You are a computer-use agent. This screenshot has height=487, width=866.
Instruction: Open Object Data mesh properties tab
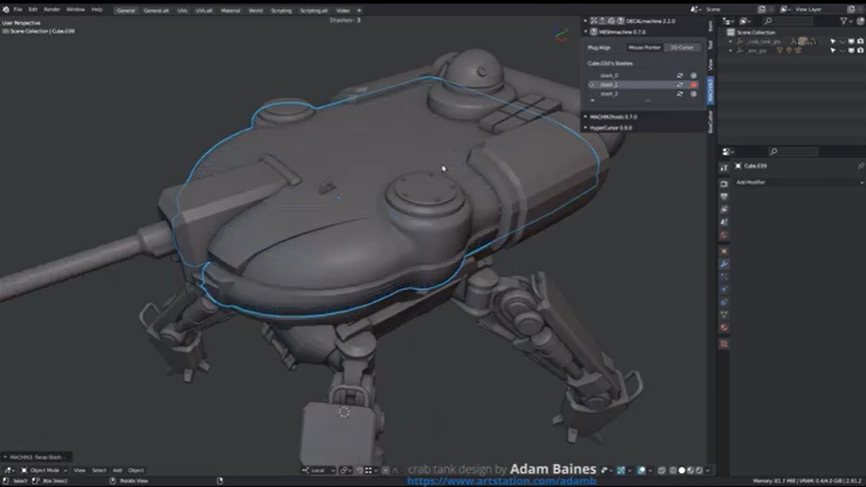click(724, 315)
